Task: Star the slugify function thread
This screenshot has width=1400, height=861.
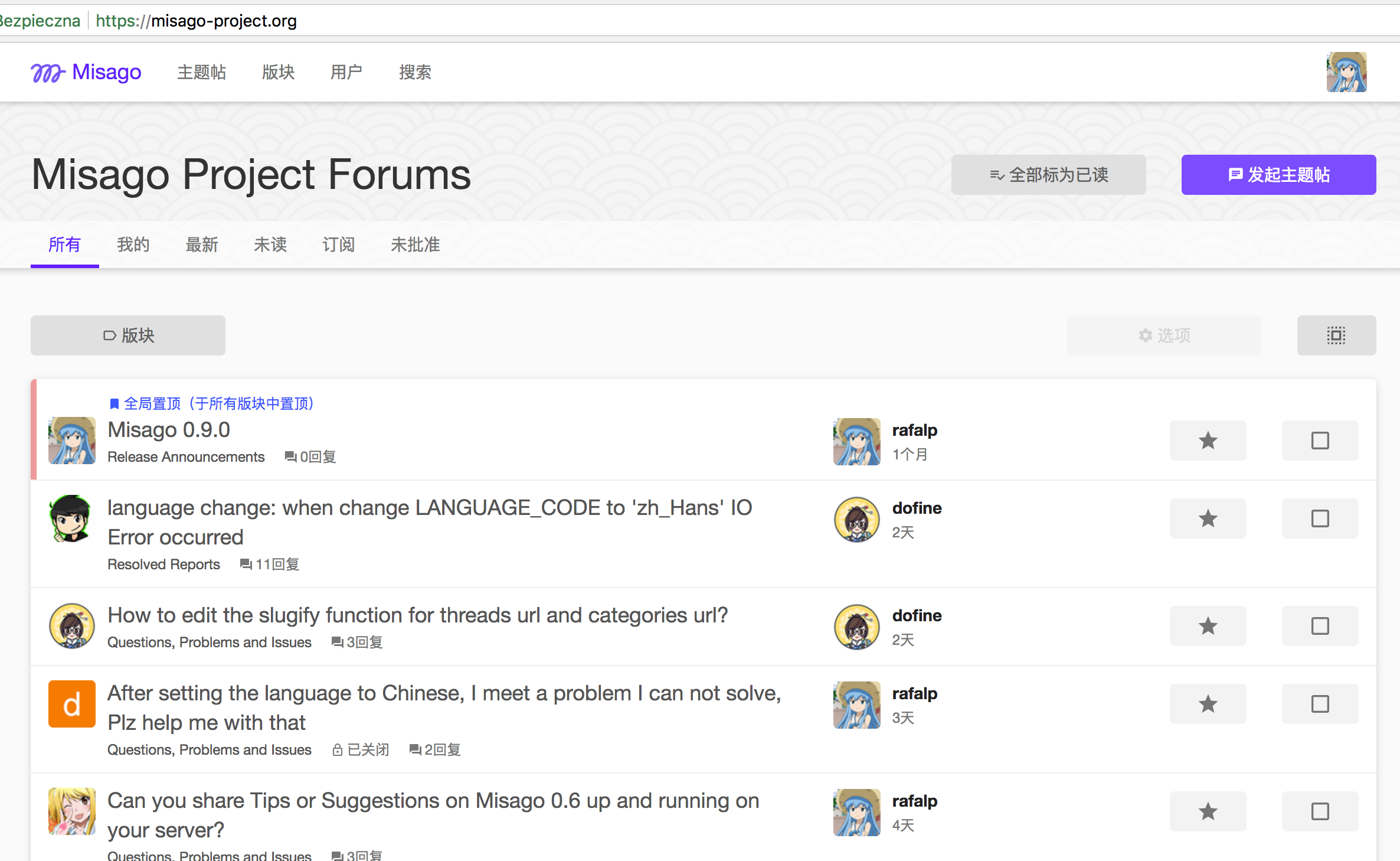Action: click(1208, 626)
